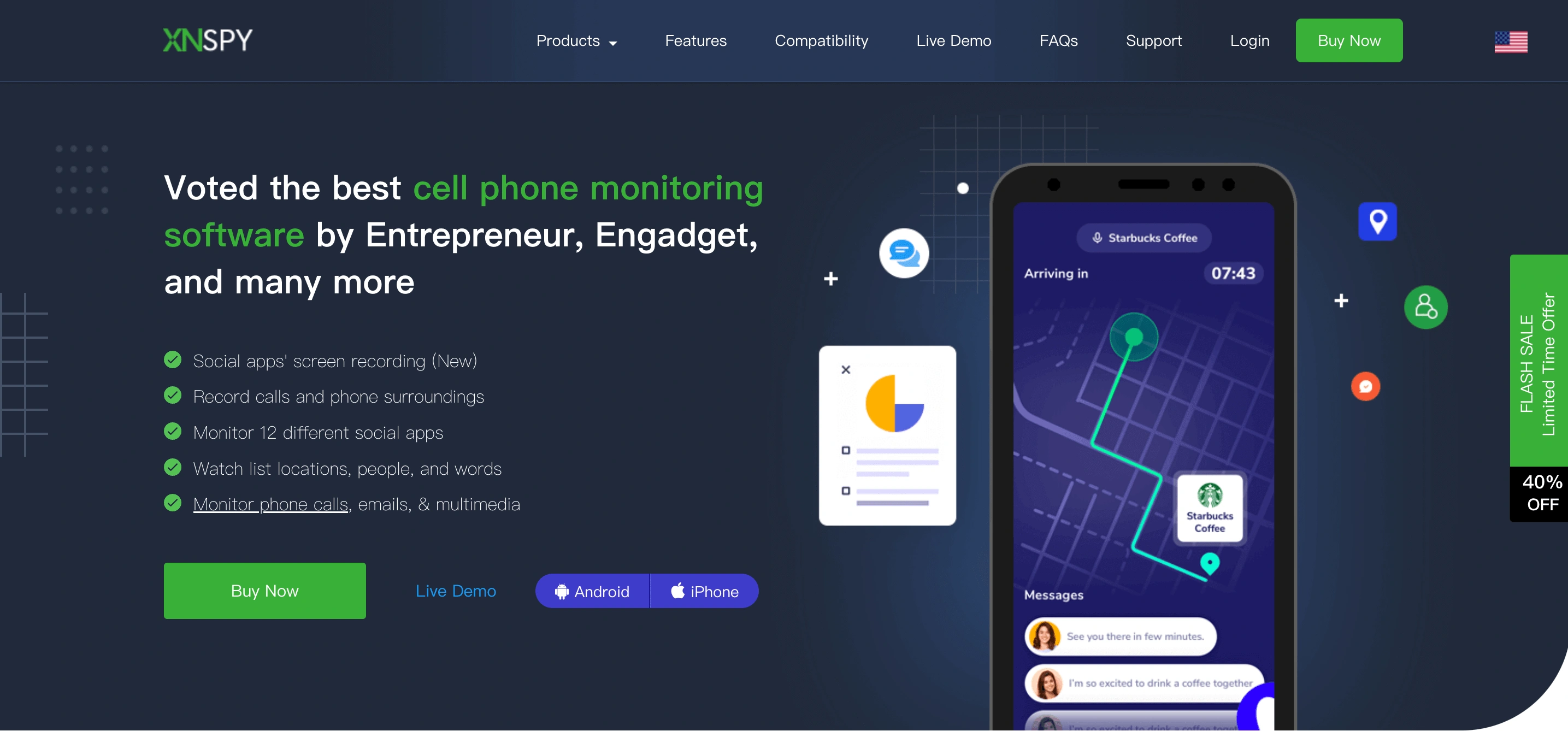
Task: Click the Login menu item
Action: click(x=1249, y=40)
